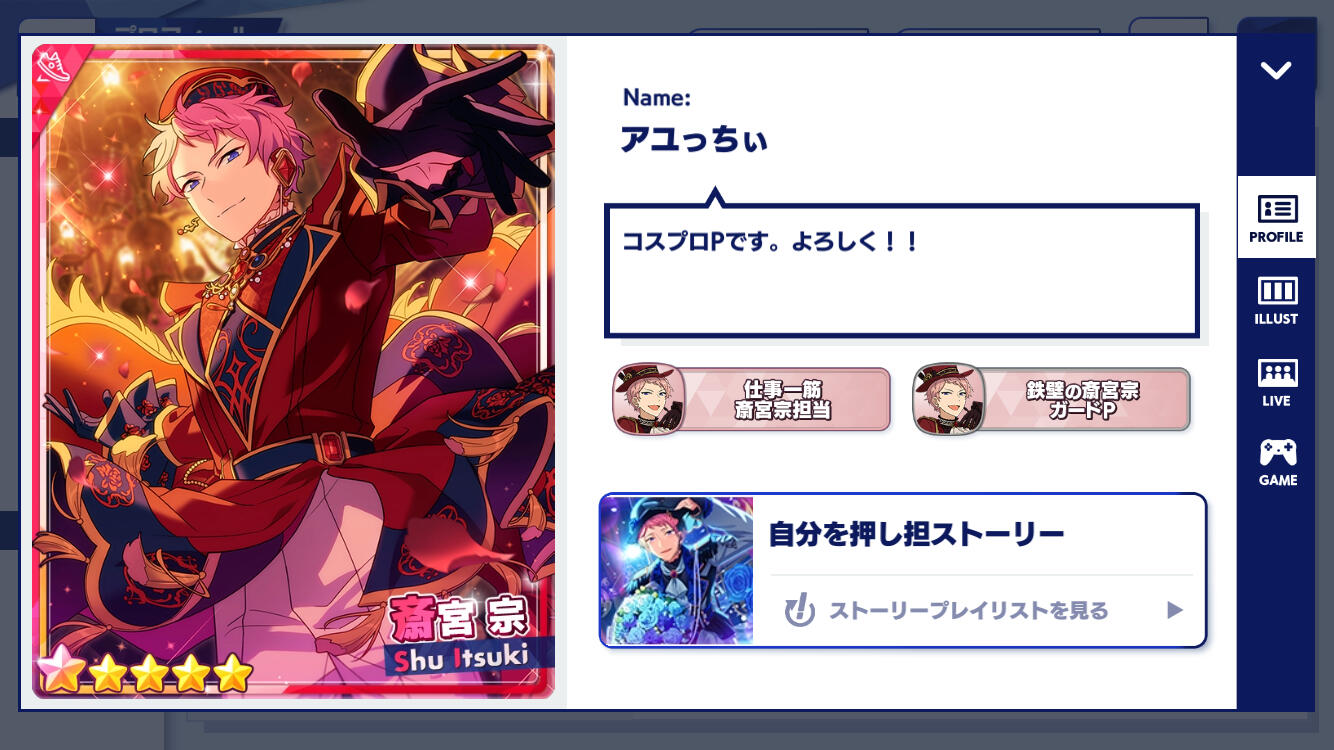The height and width of the screenshot is (750, 1334).
Task: Collapse profile with the down chevron
Action: pos(1276,70)
